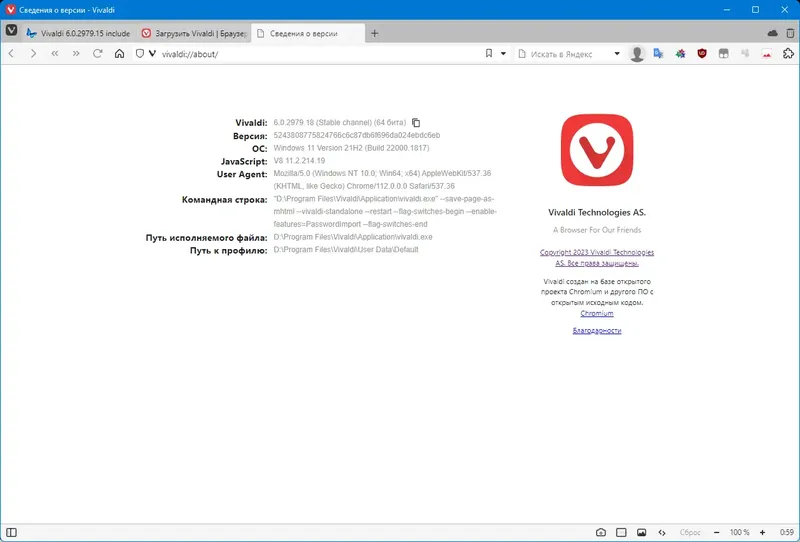Toggle the extensions puzzle piece menu
The height and width of the screenshot is (542, 800).
click(x=788, y=54)
